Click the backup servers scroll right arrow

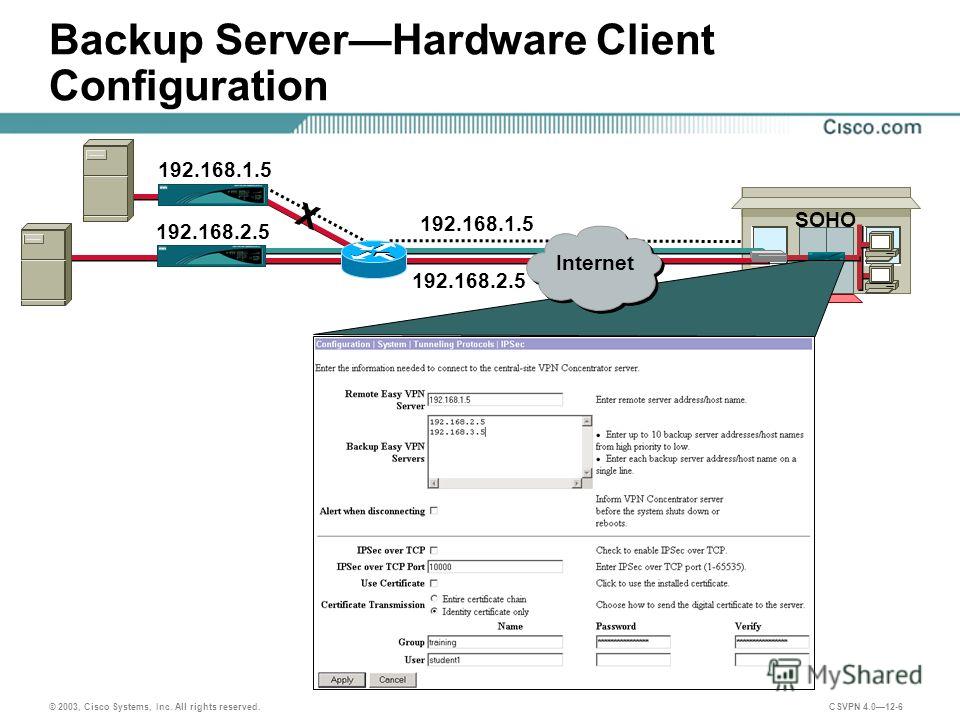576,483
